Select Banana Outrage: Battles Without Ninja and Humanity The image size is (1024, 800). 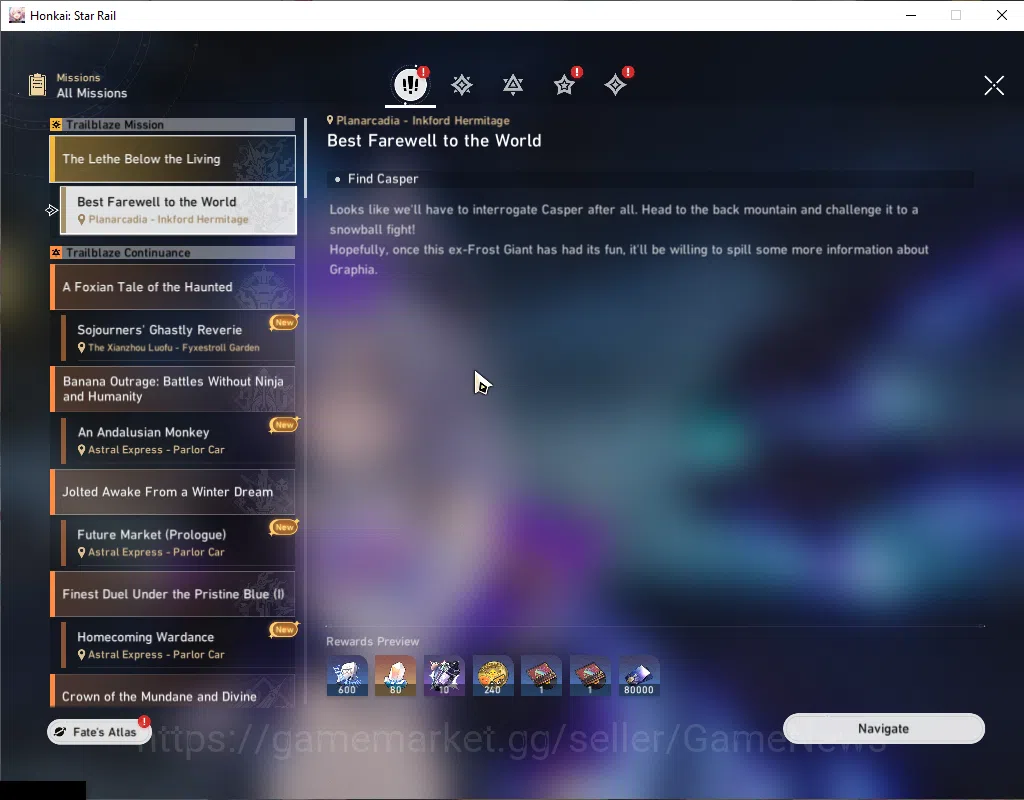[x=173, y=389]
